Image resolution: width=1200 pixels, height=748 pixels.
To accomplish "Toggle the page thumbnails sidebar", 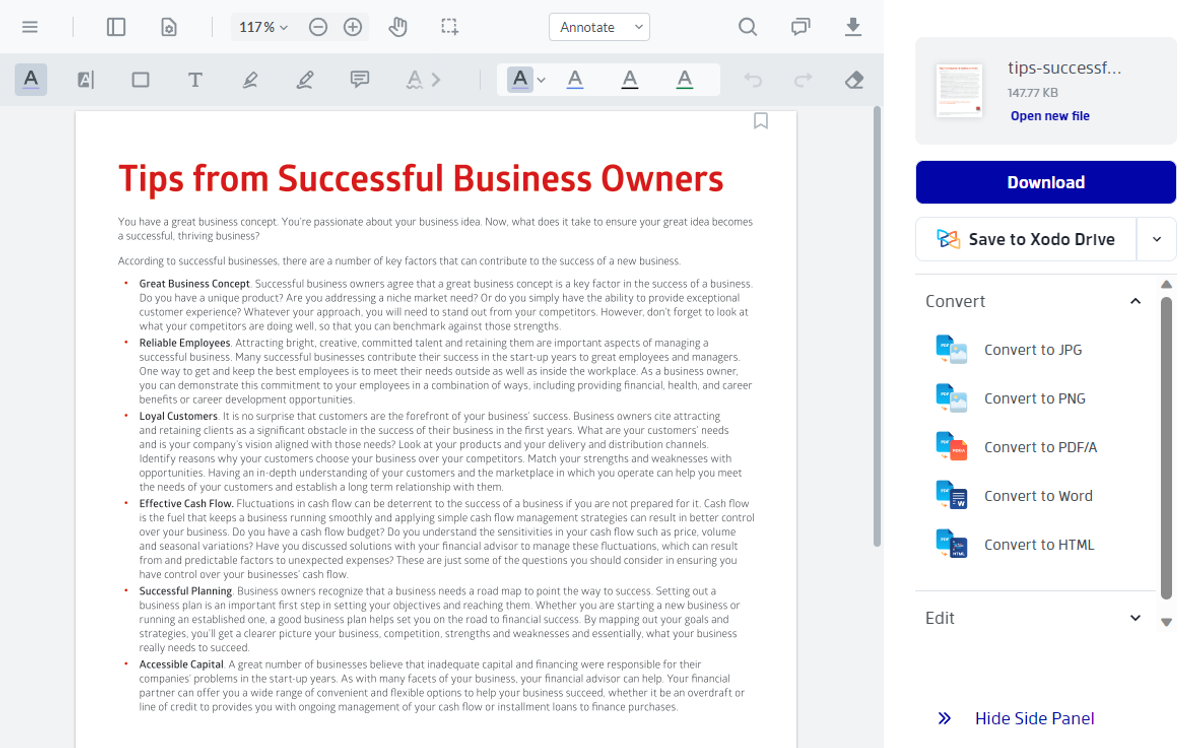I will tap(116, 27).
